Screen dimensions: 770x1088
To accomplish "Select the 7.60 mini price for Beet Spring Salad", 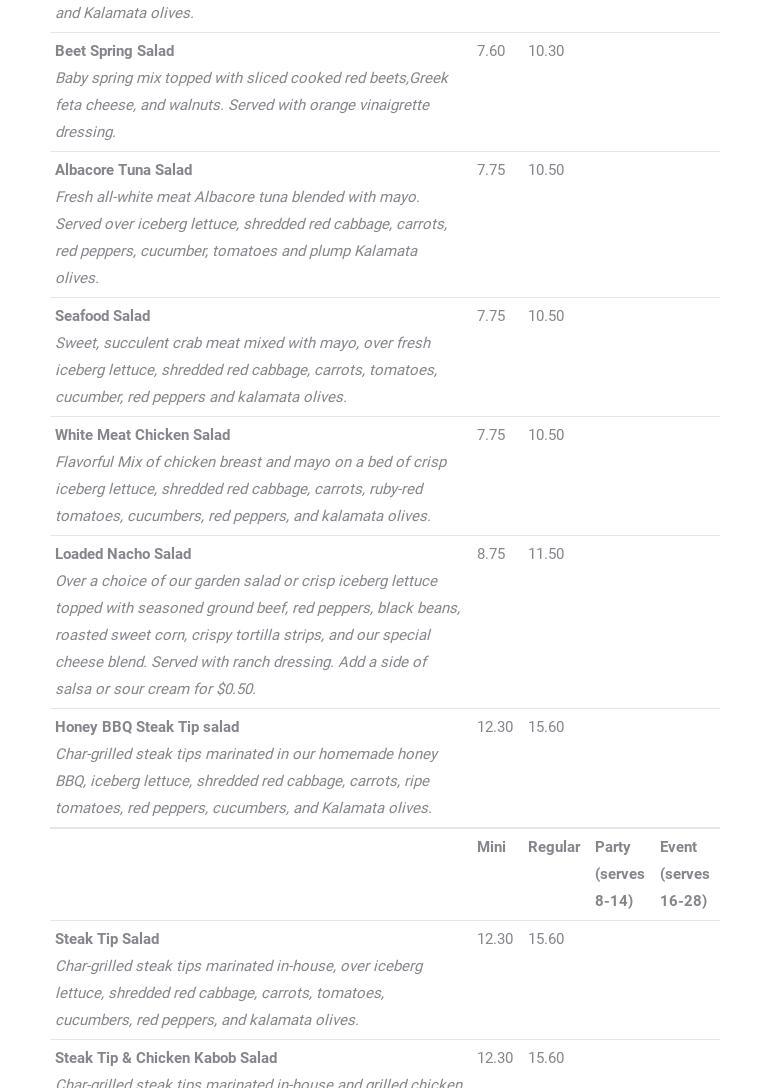I will [x=490, y=51].
